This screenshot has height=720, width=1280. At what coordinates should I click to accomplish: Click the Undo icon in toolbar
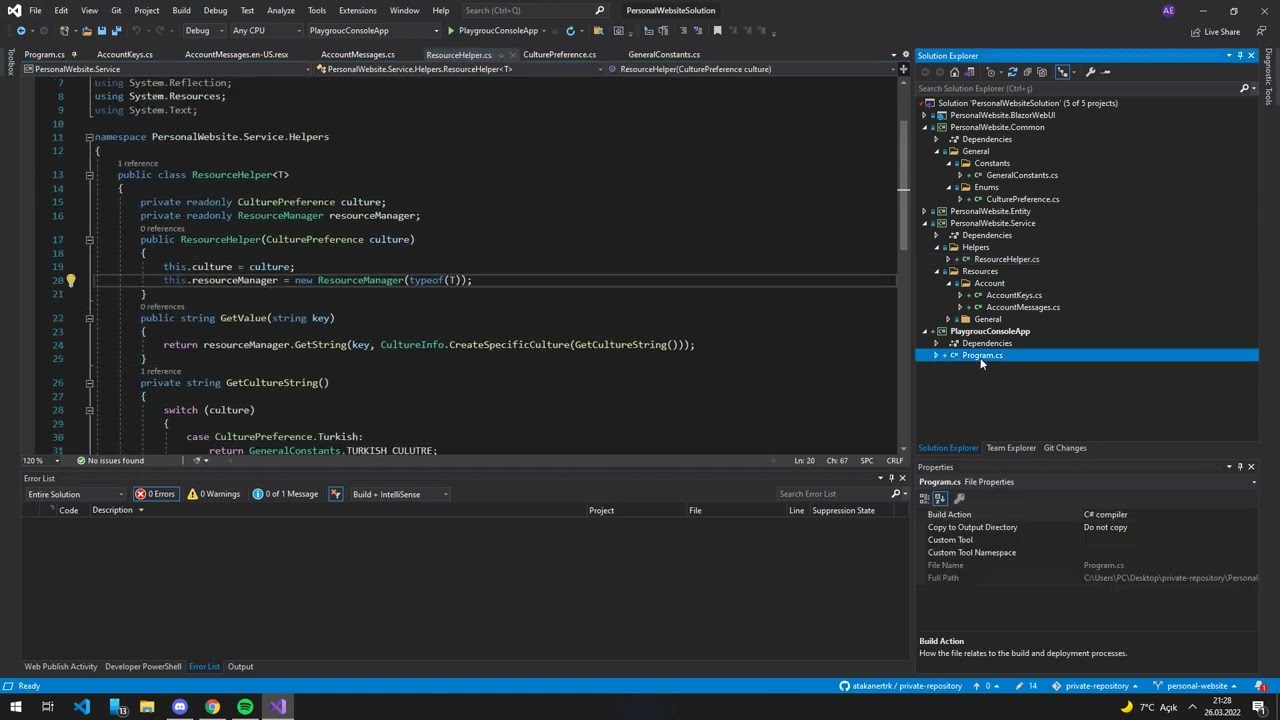coord(137,31)
